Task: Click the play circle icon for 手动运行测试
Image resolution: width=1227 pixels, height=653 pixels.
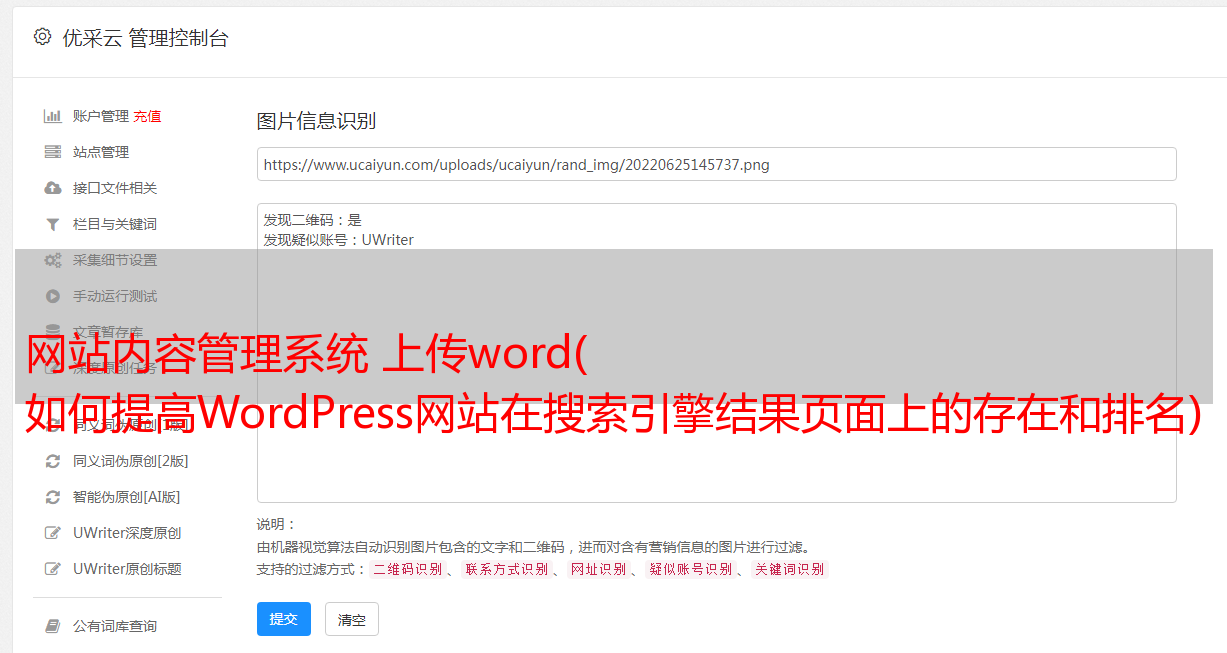Action: coord(53,296)
